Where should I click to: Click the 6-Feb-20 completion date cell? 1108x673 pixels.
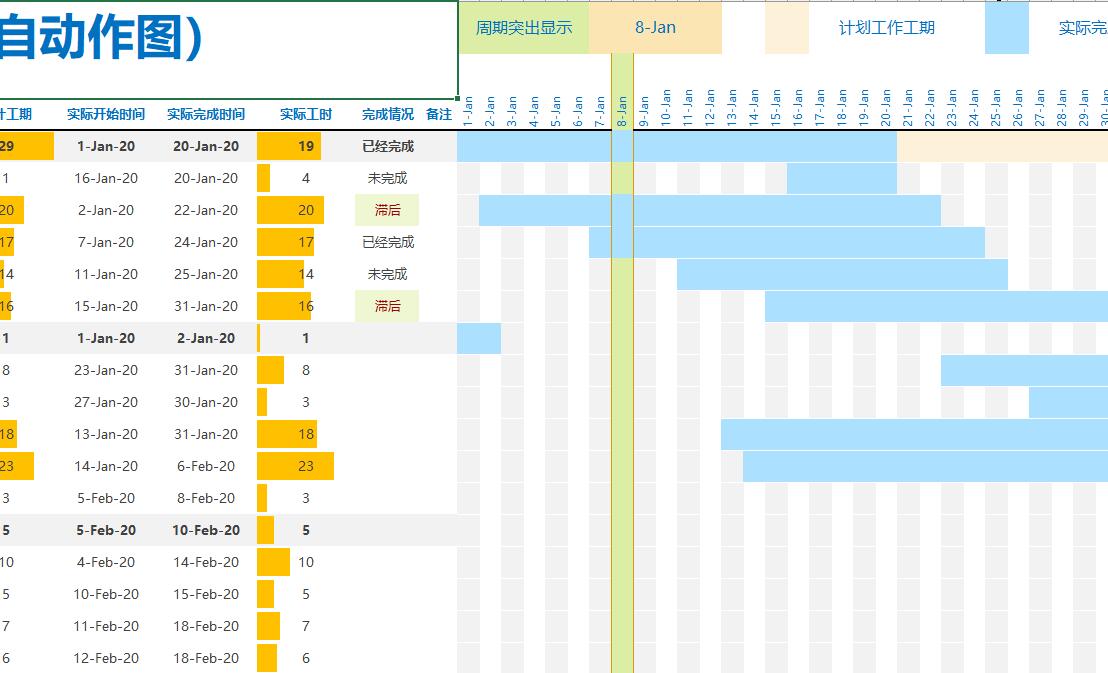pyautogui.click(x=206, y=466)
